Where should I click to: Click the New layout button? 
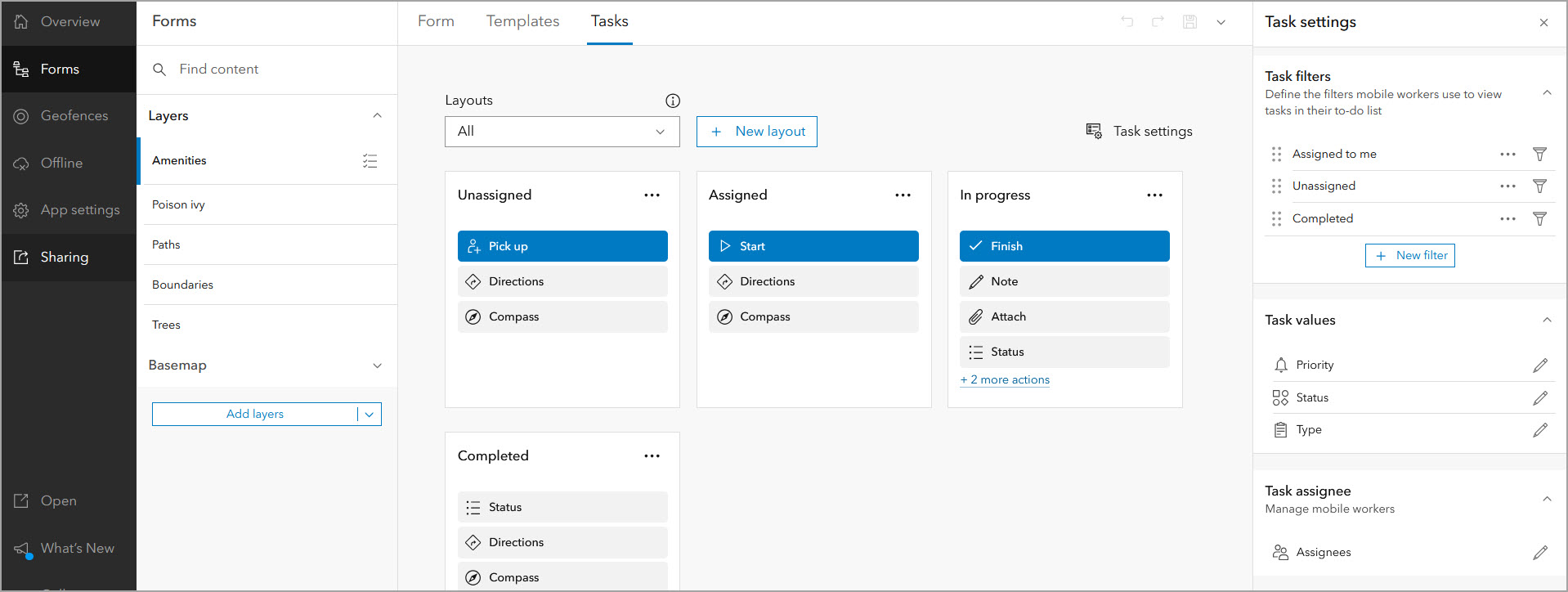tap(756, 132)
